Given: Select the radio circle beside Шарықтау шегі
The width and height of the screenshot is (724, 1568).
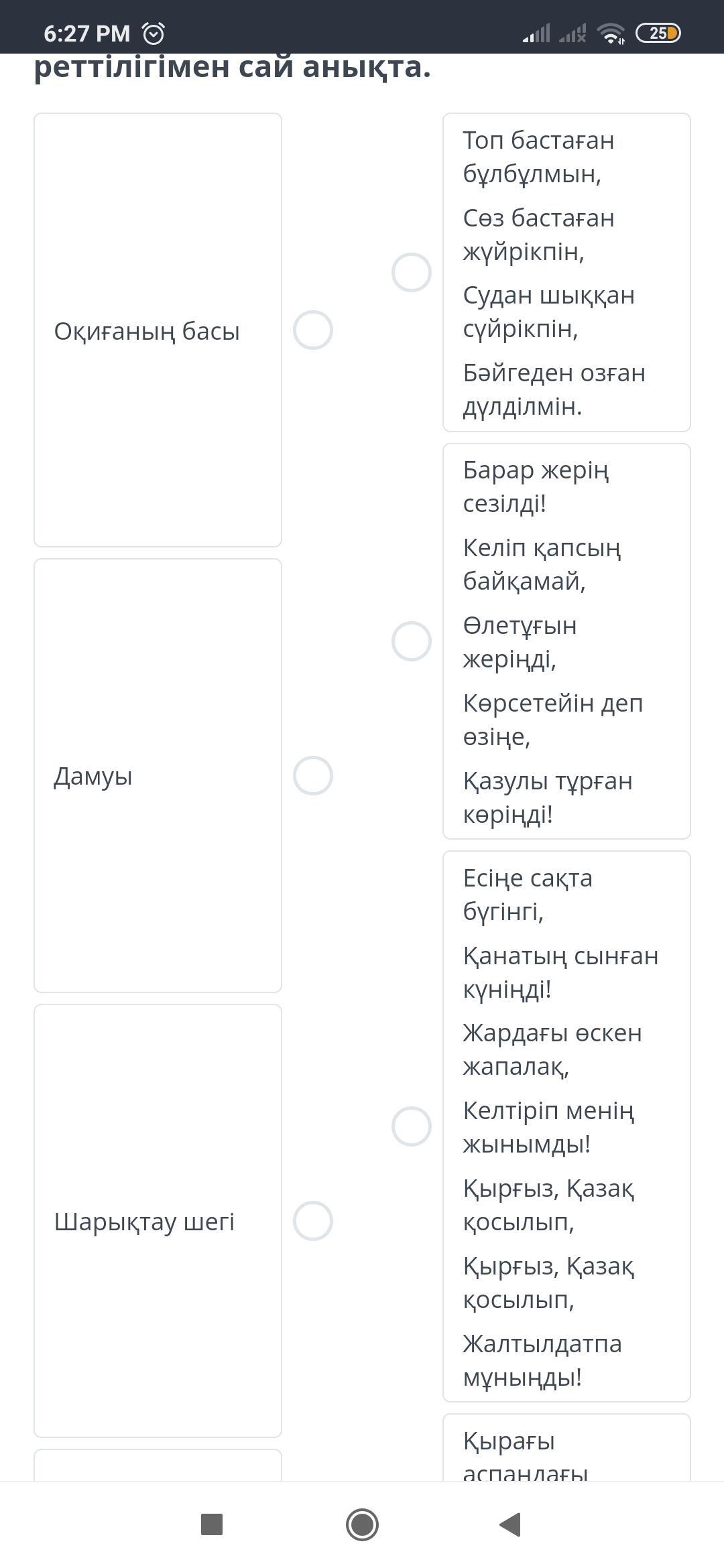Looking at the screenshot, I should 313,1221.
